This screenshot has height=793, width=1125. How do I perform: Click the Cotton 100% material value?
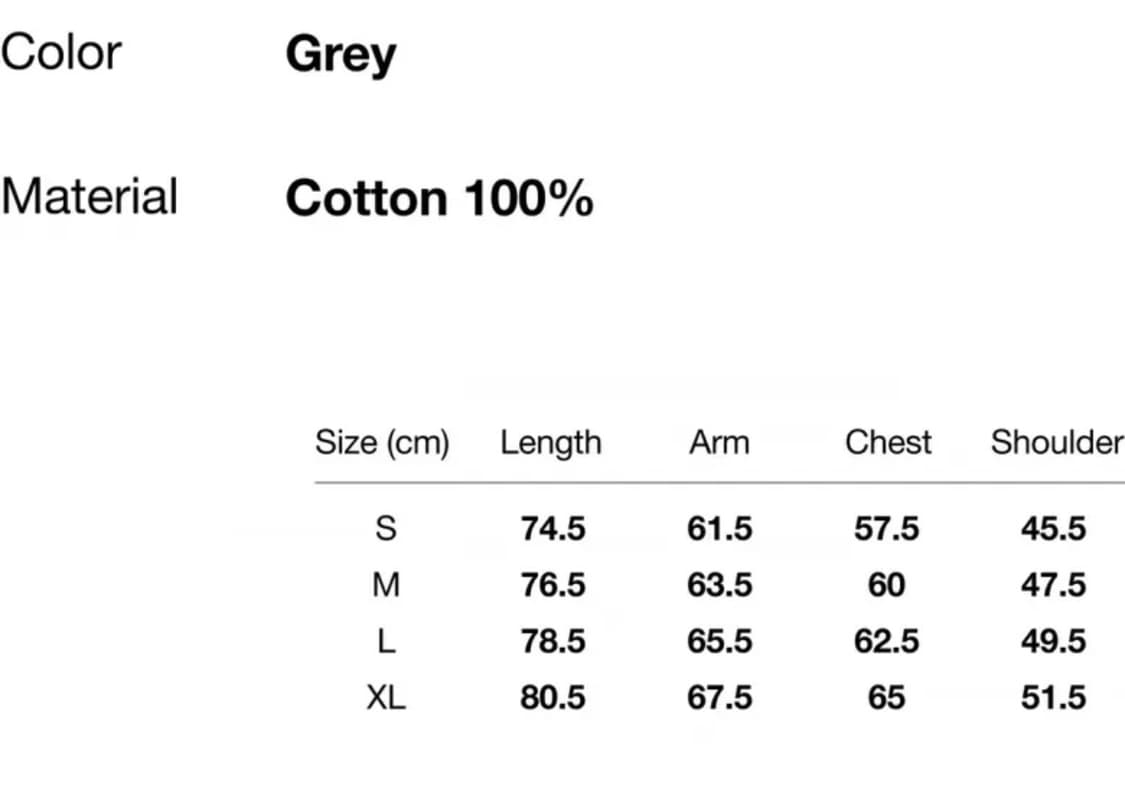click(439, 198)
